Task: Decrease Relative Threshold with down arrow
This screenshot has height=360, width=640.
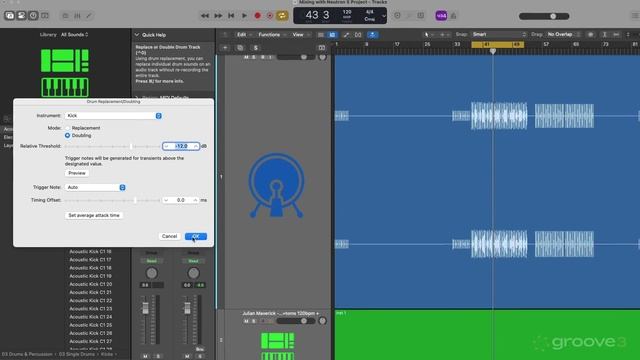Action: click(167, 146)
